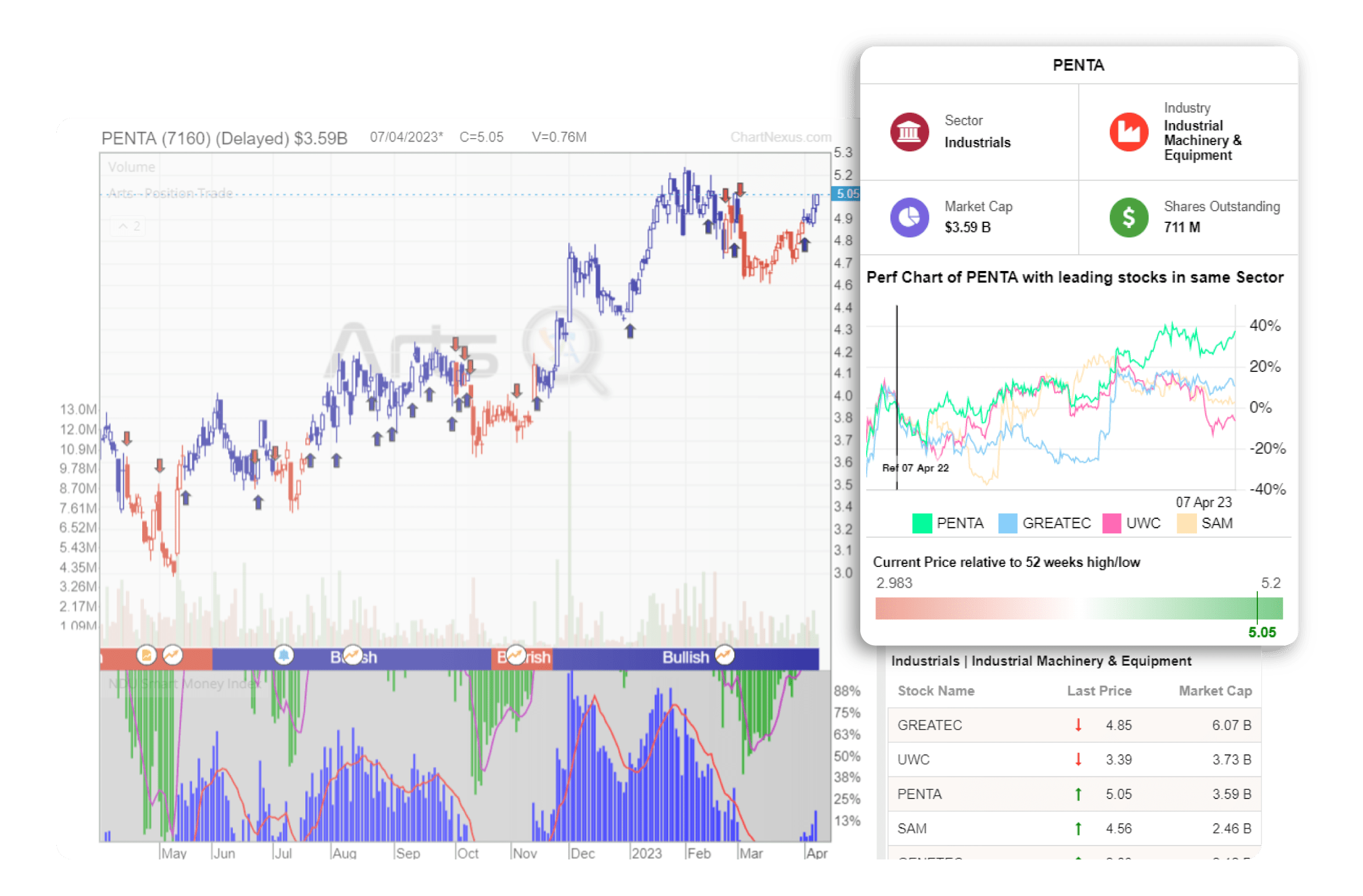
Task: Click the blue 5.05 price tag on the price axis
Action: [x=845, y=194]
